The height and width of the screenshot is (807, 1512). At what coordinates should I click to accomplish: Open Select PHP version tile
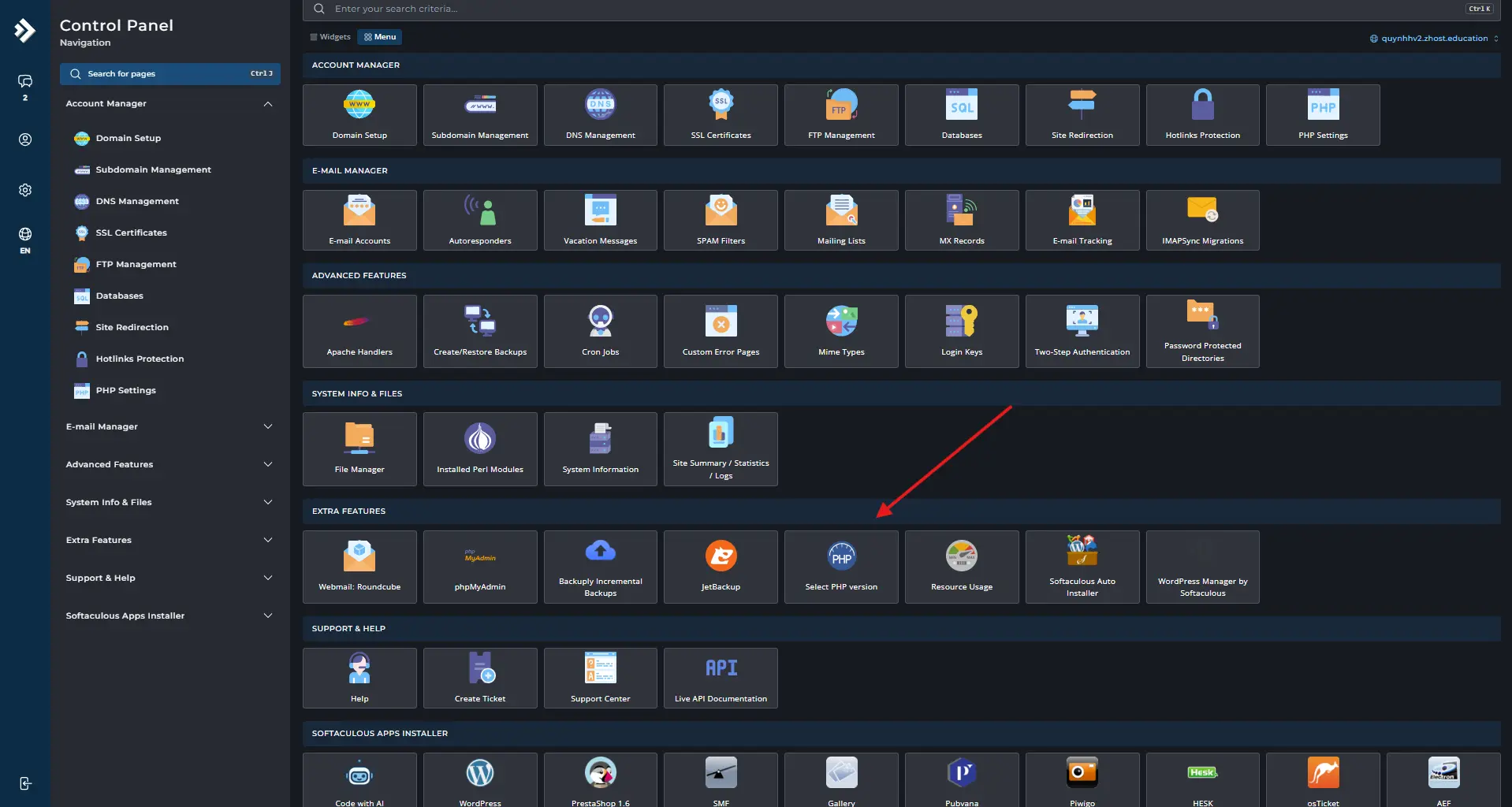coord(841,567)
